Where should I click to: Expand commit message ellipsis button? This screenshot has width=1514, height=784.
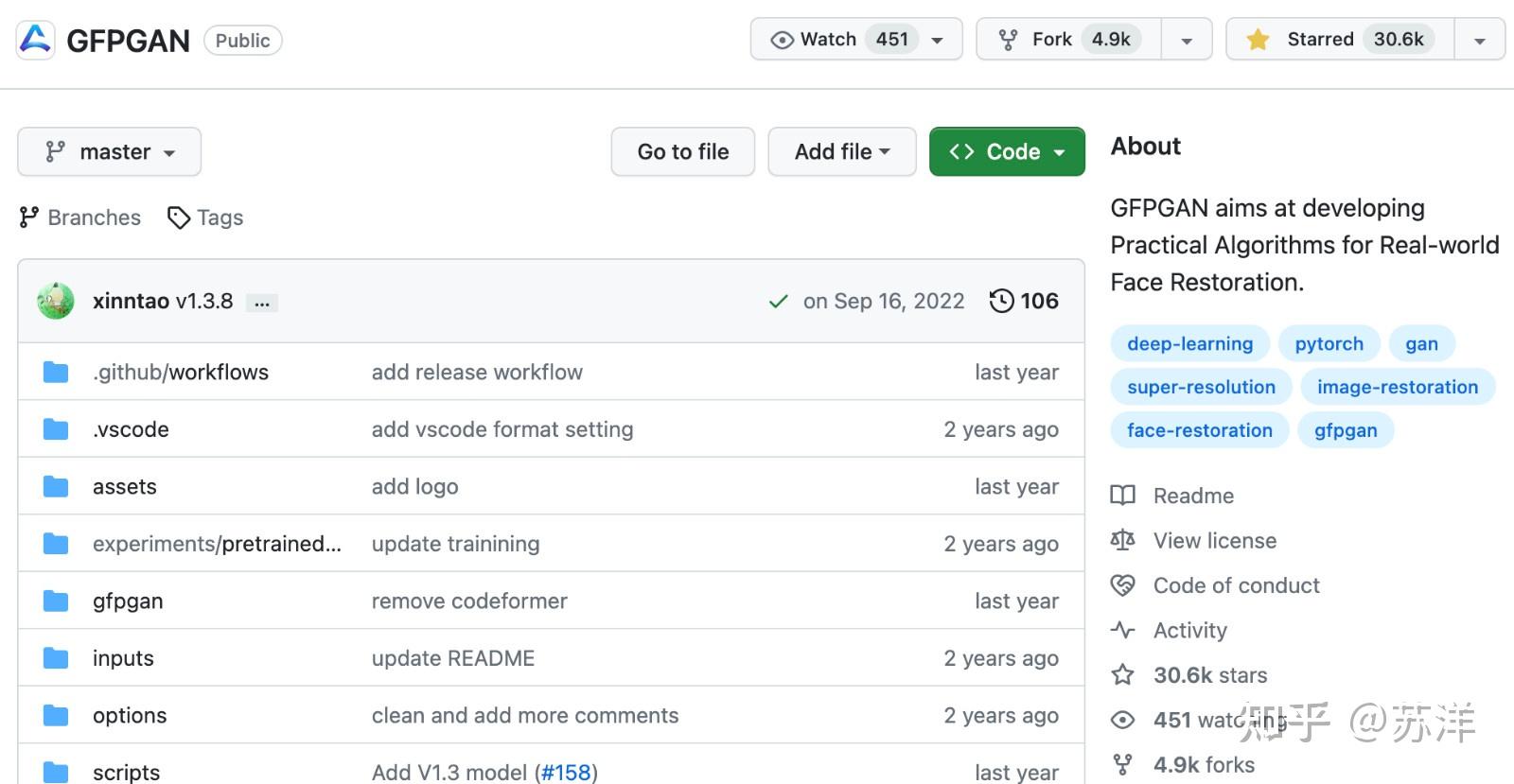coord(261,303)
